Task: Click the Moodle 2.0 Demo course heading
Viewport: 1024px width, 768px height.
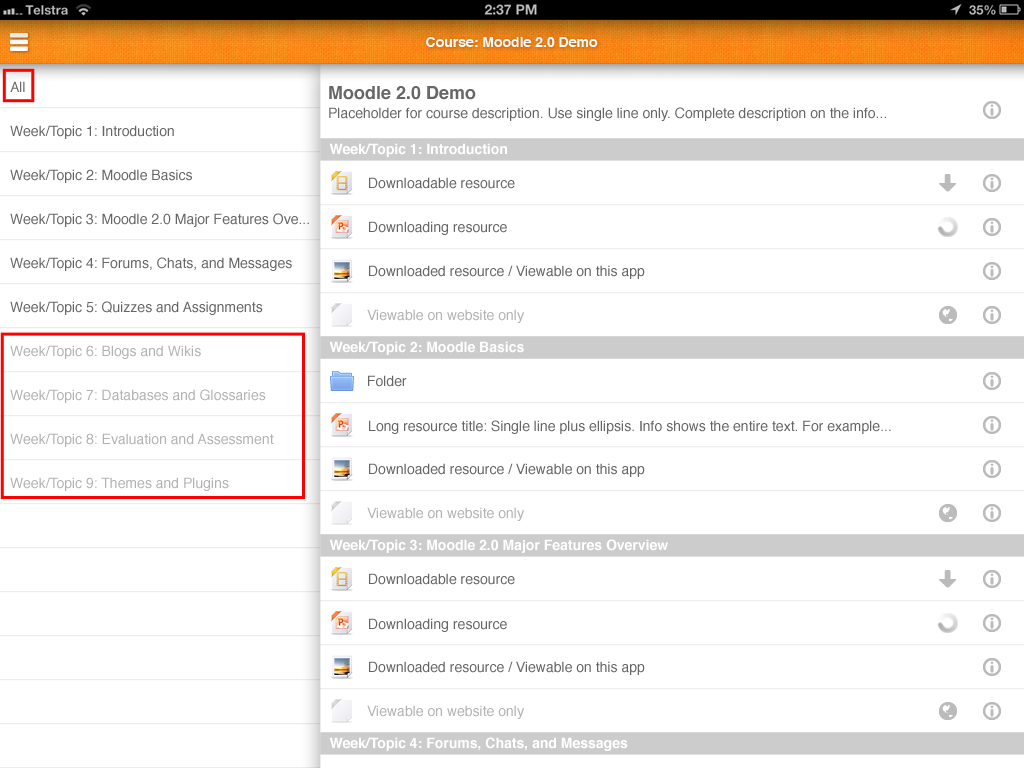Action: click(x=402, y=93)
